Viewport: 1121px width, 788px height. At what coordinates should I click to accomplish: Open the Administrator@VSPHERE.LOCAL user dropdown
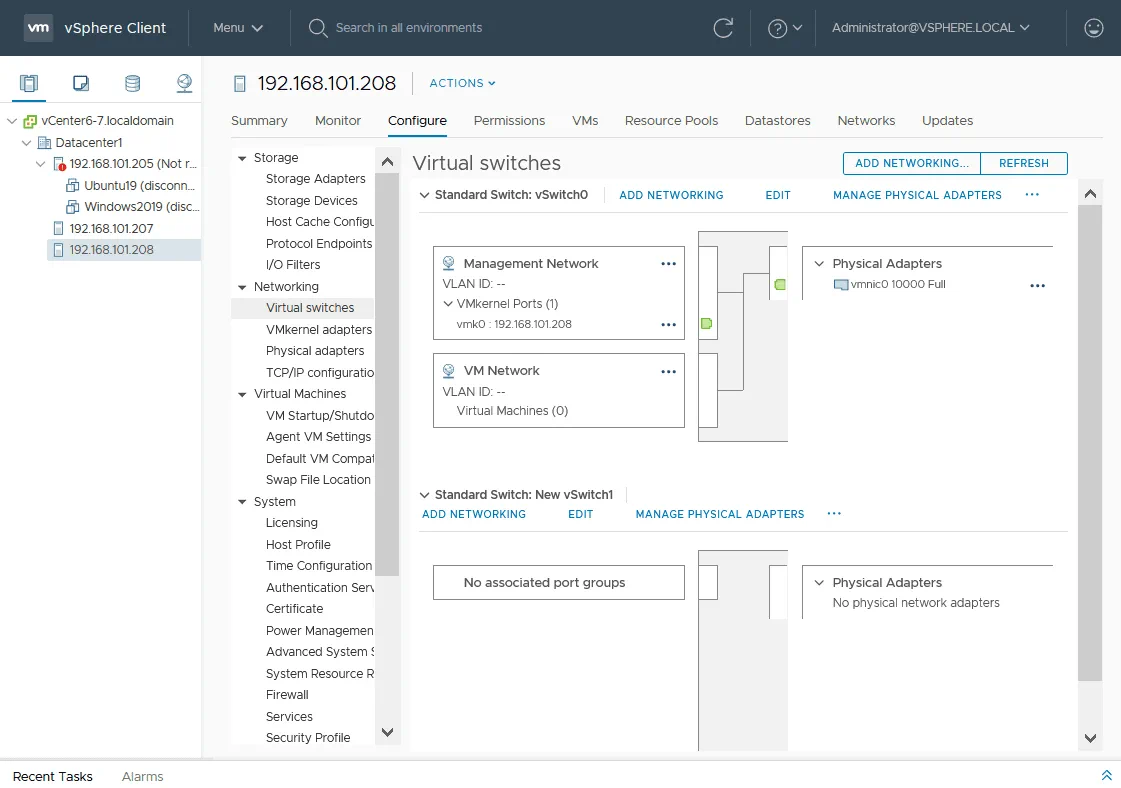coord(930,28)
